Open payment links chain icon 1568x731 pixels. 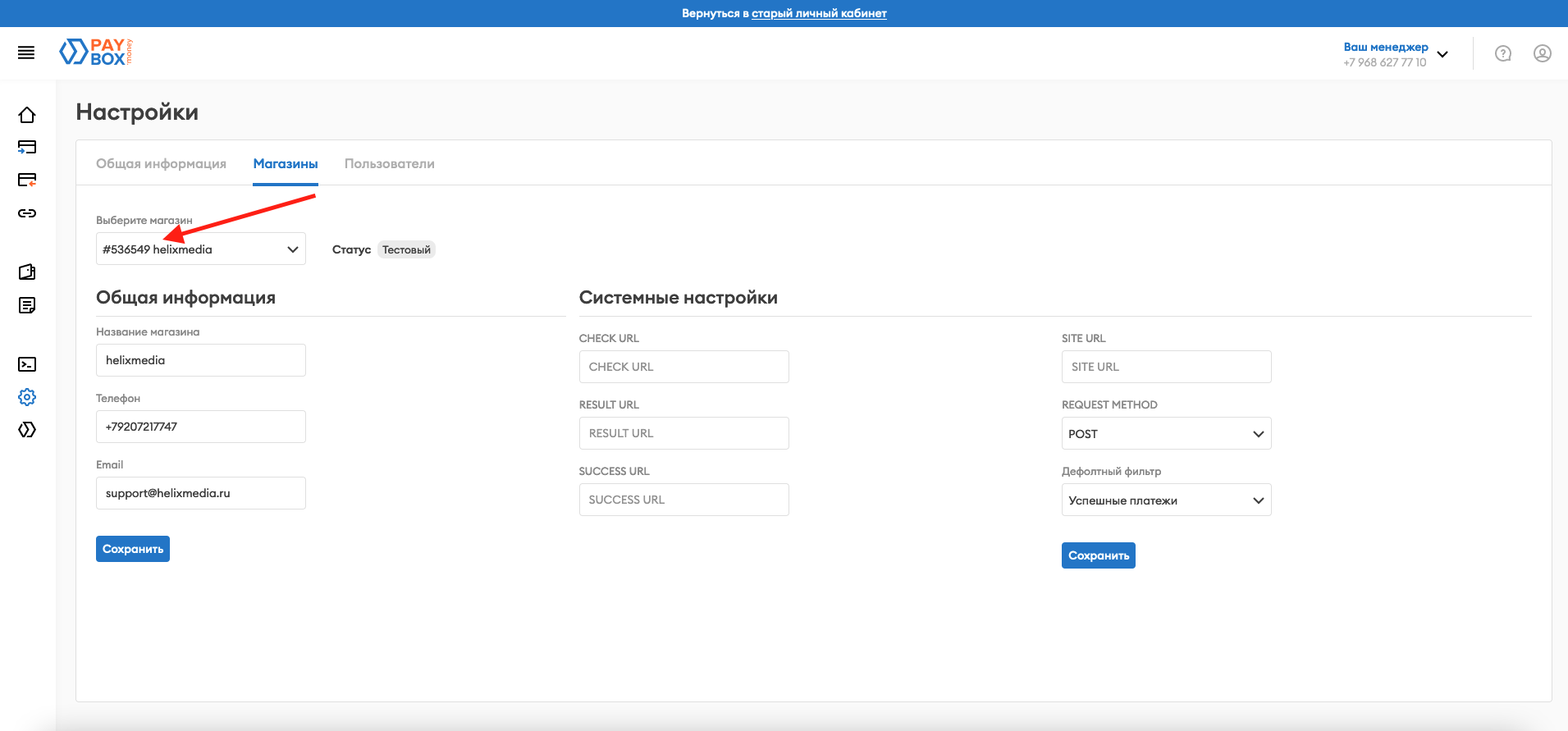tap(27, 213)
